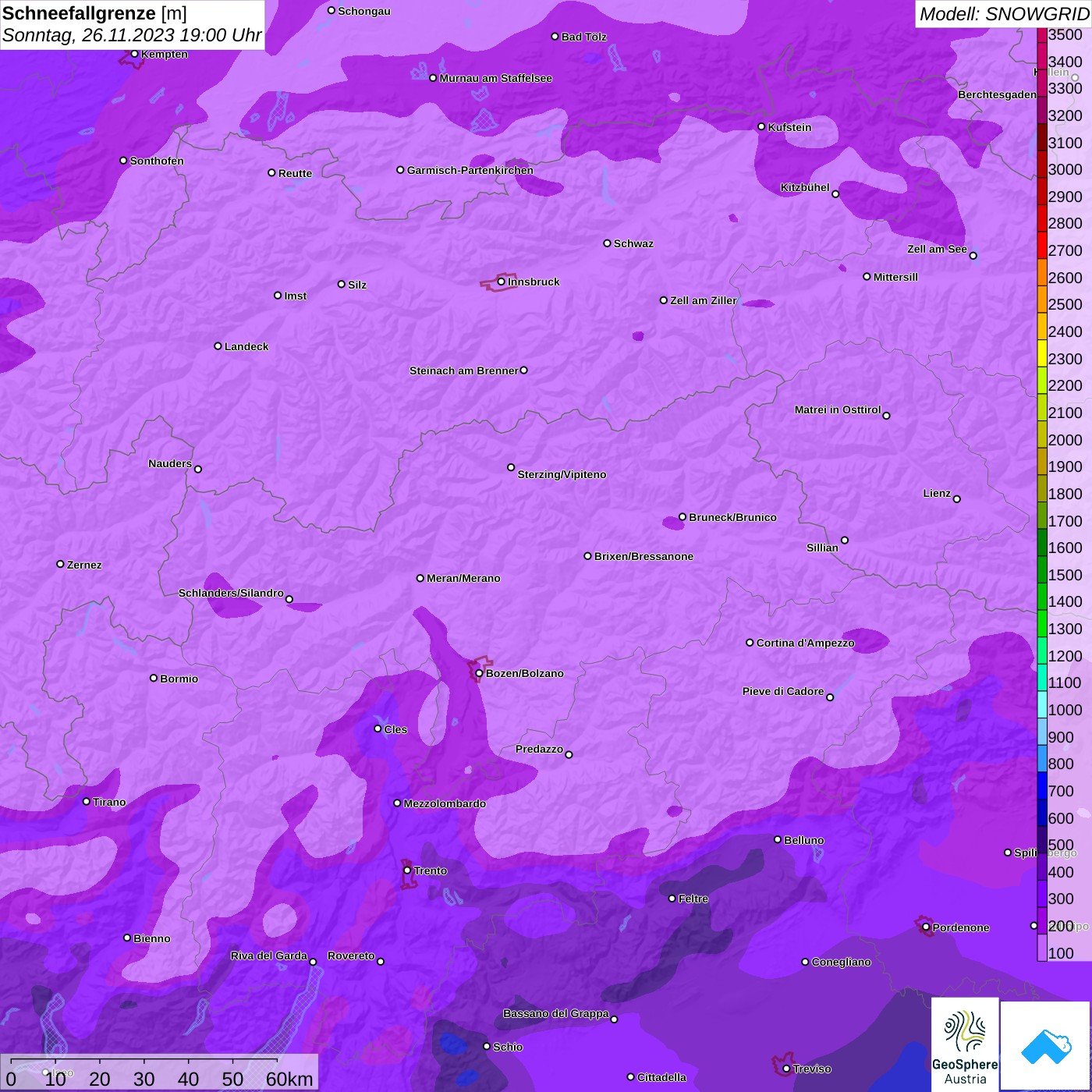1092x1092 pixels.
Task: Click the Kitzbühel marker dot
Action: pos(835,194)
